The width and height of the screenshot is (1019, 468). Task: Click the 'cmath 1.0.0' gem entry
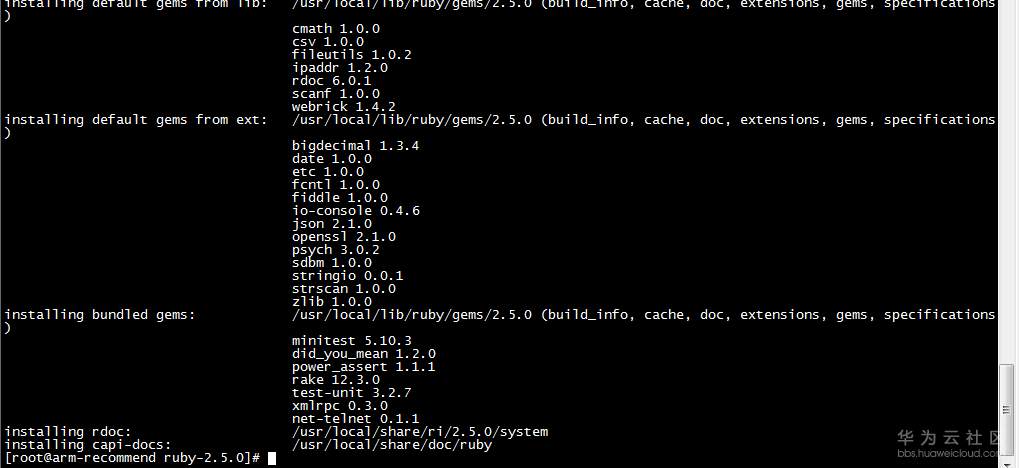(x=336, y=29)
